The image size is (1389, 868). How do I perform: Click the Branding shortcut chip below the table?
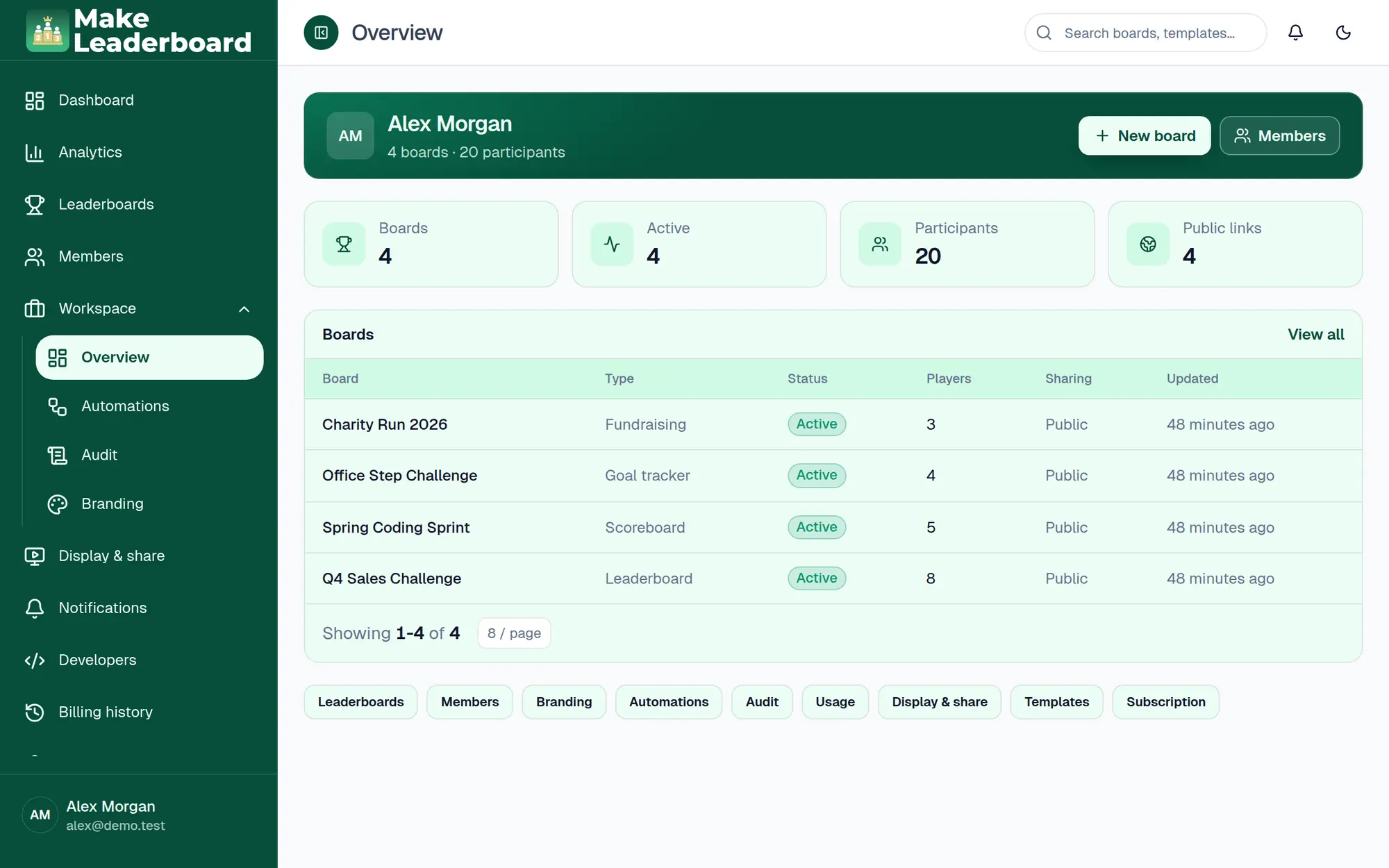click(x=564, y=702)
